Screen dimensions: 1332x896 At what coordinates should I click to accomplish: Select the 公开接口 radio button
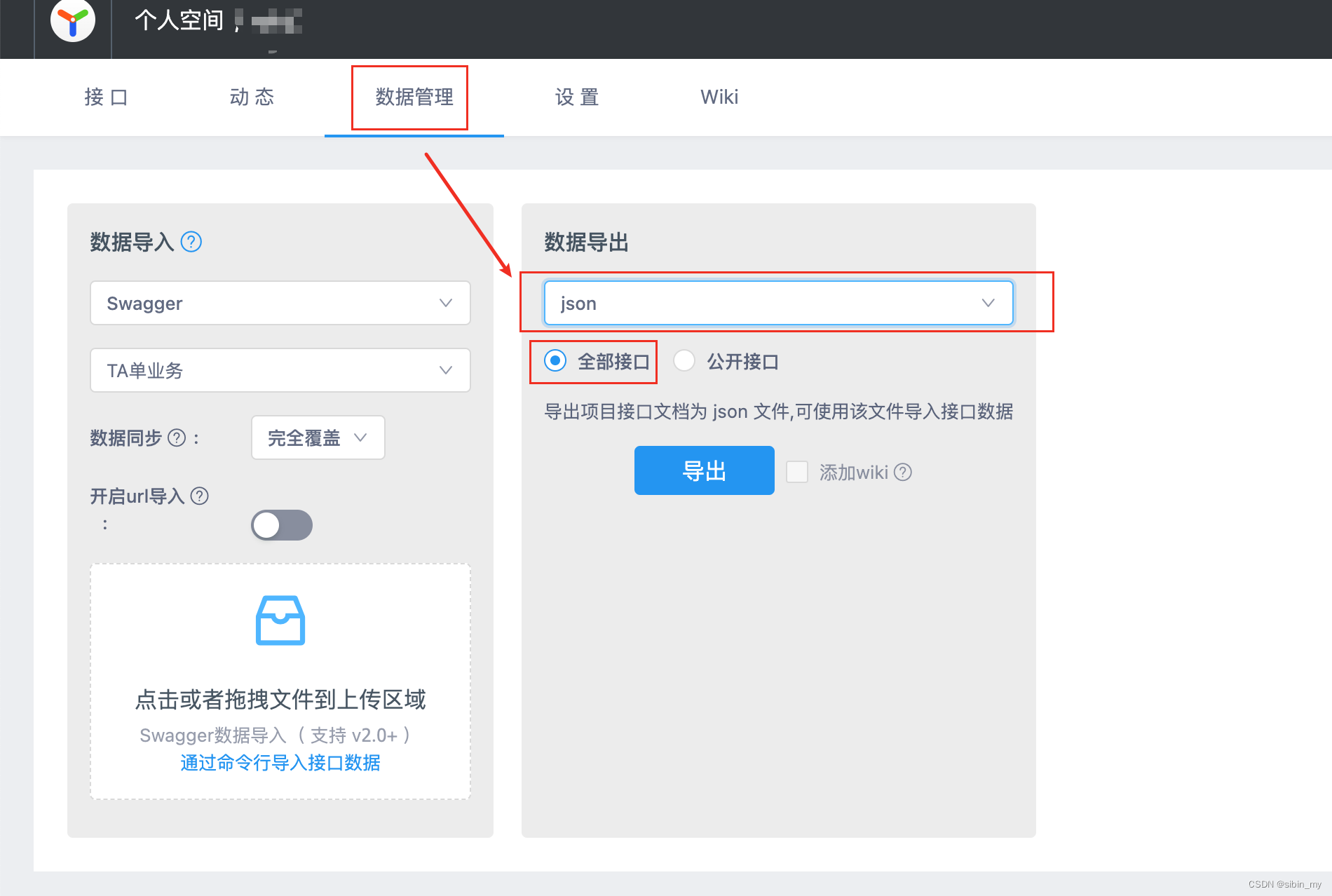click(684, 361)
